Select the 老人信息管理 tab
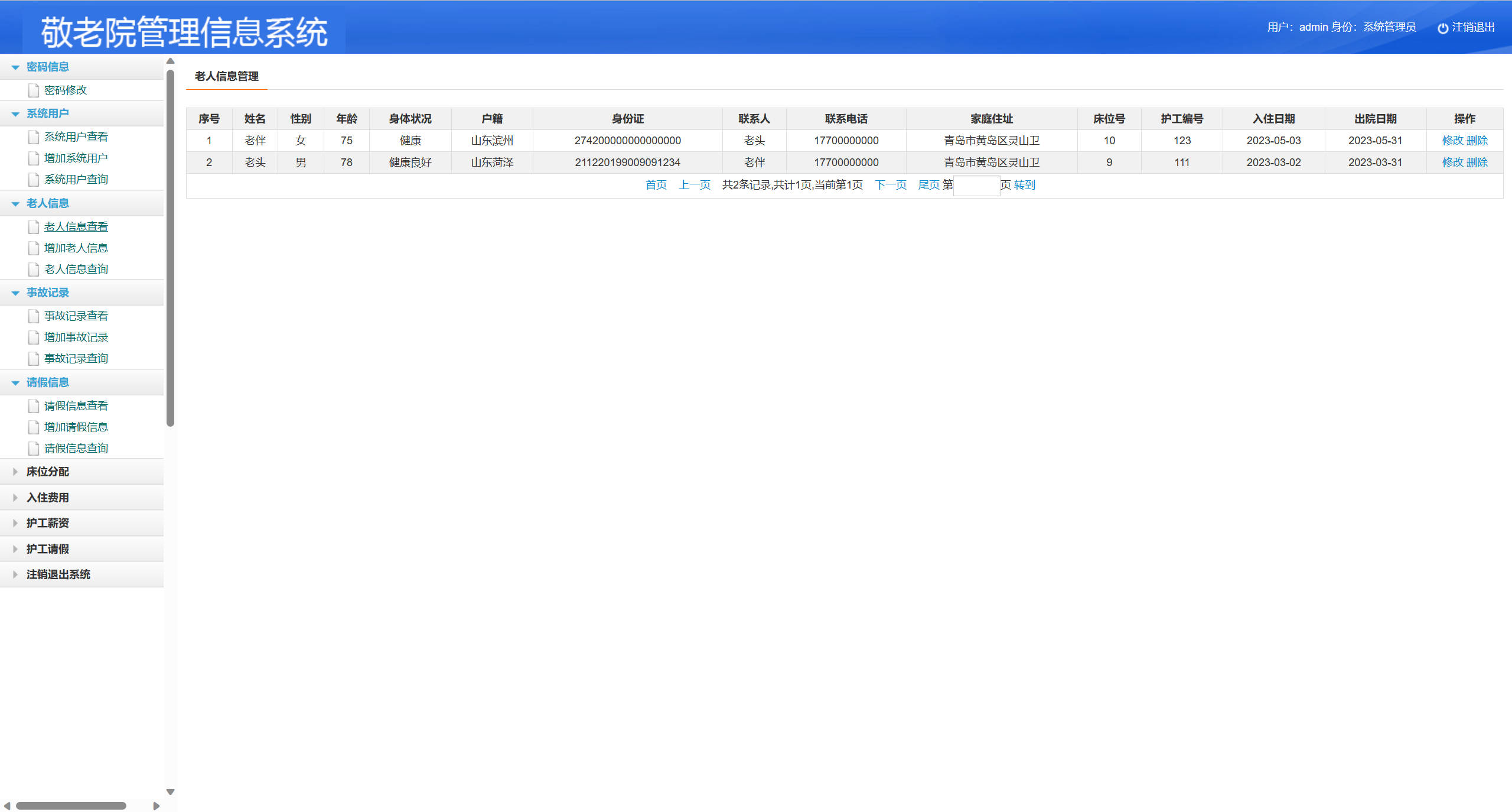 click(x=227, y=76)
